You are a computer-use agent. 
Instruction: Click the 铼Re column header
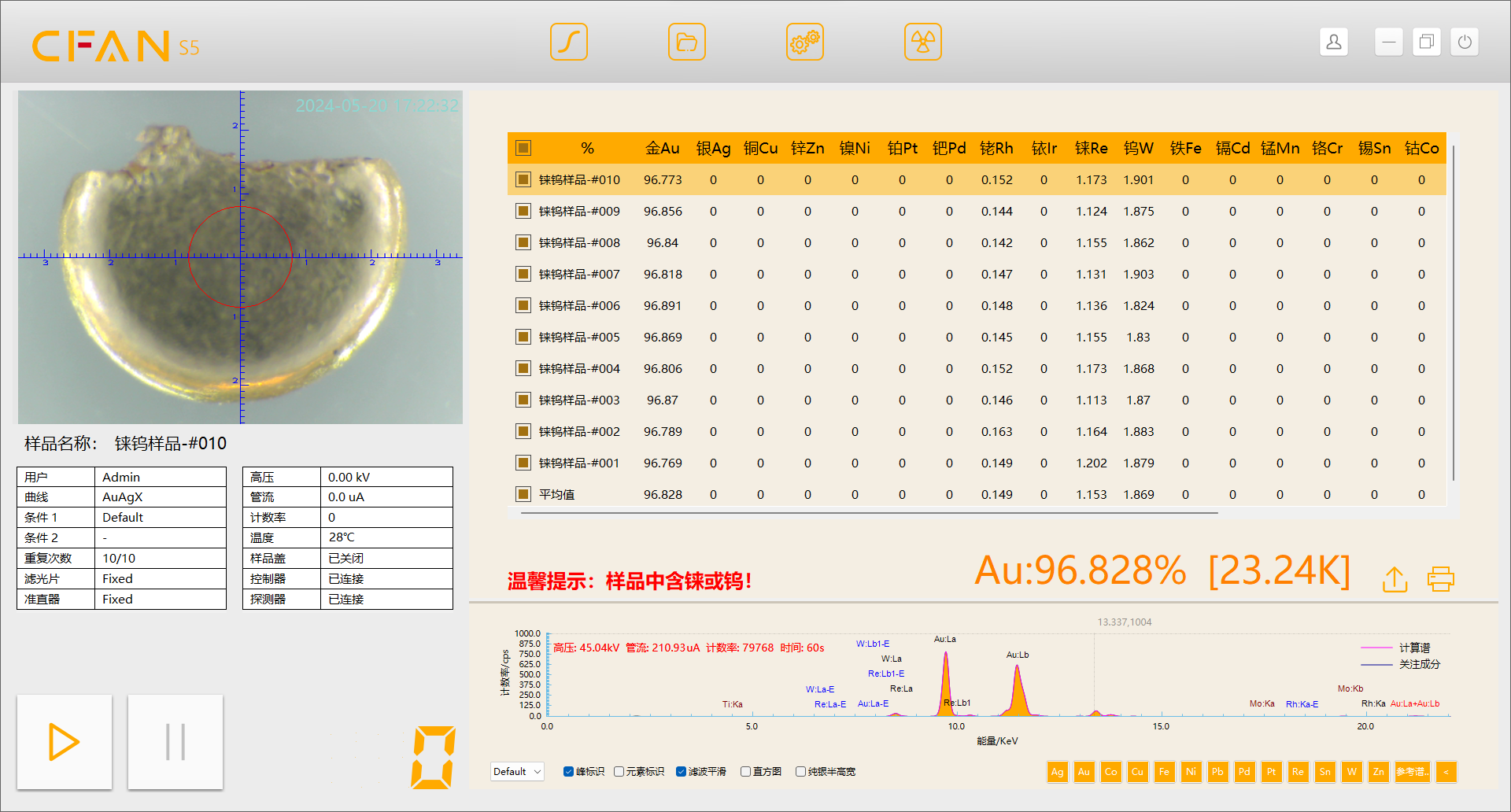point(1092,148)
